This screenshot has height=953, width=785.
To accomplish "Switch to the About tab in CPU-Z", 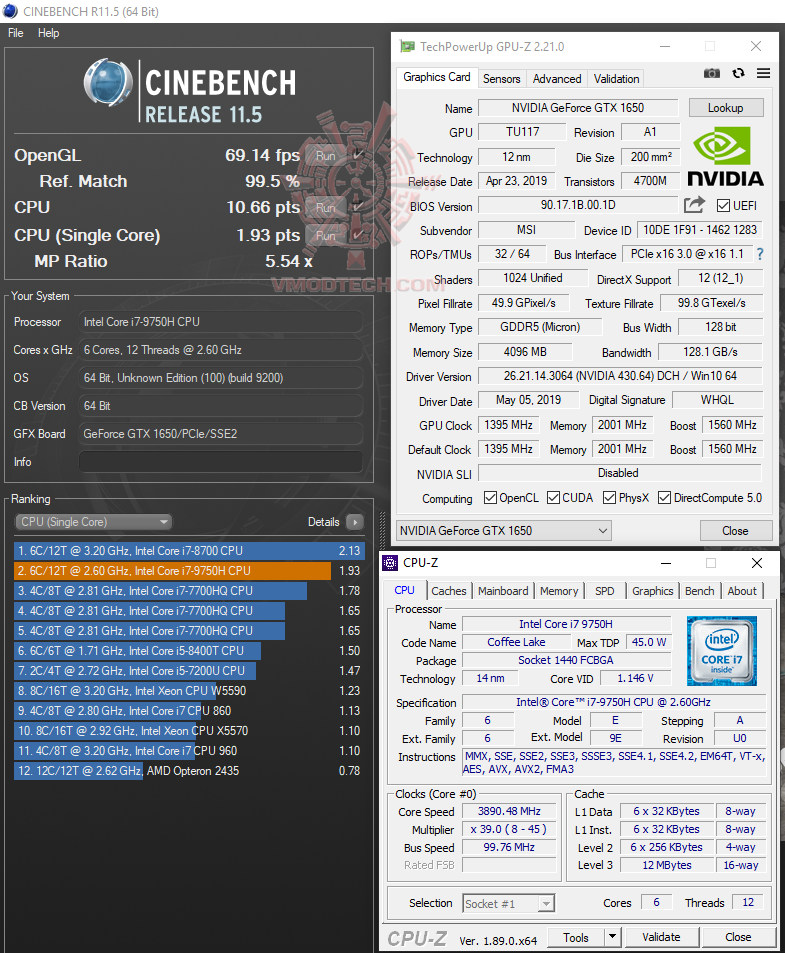I will tap(742, 591).
